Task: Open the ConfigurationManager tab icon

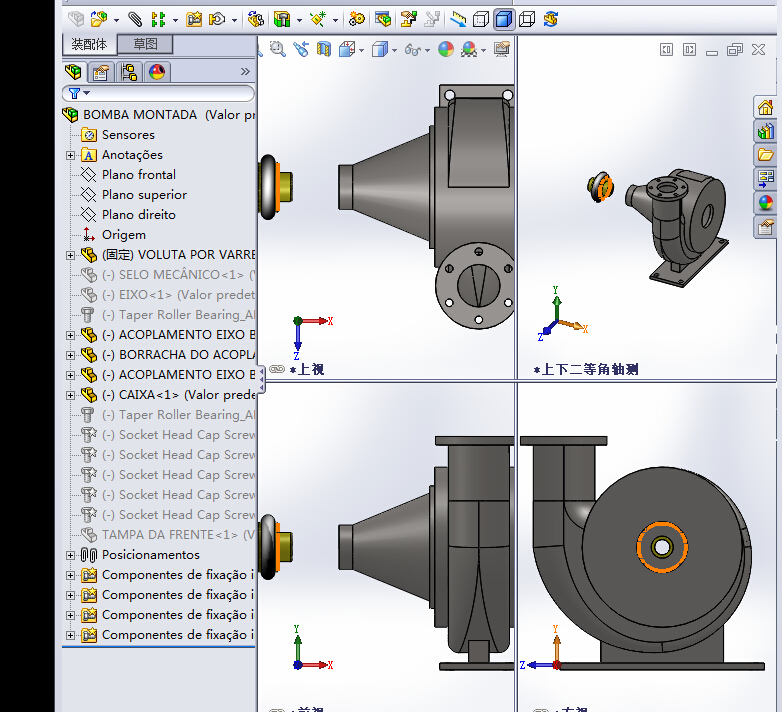Action: pos(128,72)
